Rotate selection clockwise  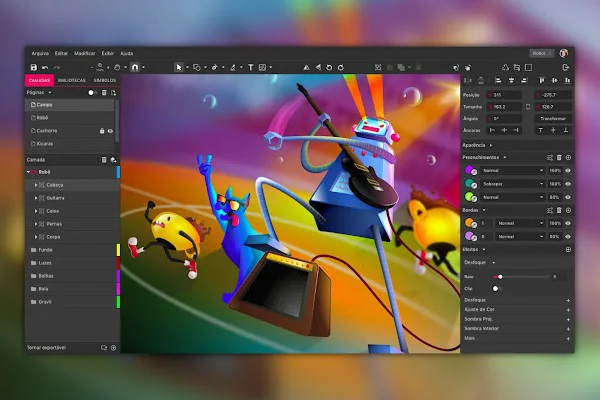coord(341,67)
